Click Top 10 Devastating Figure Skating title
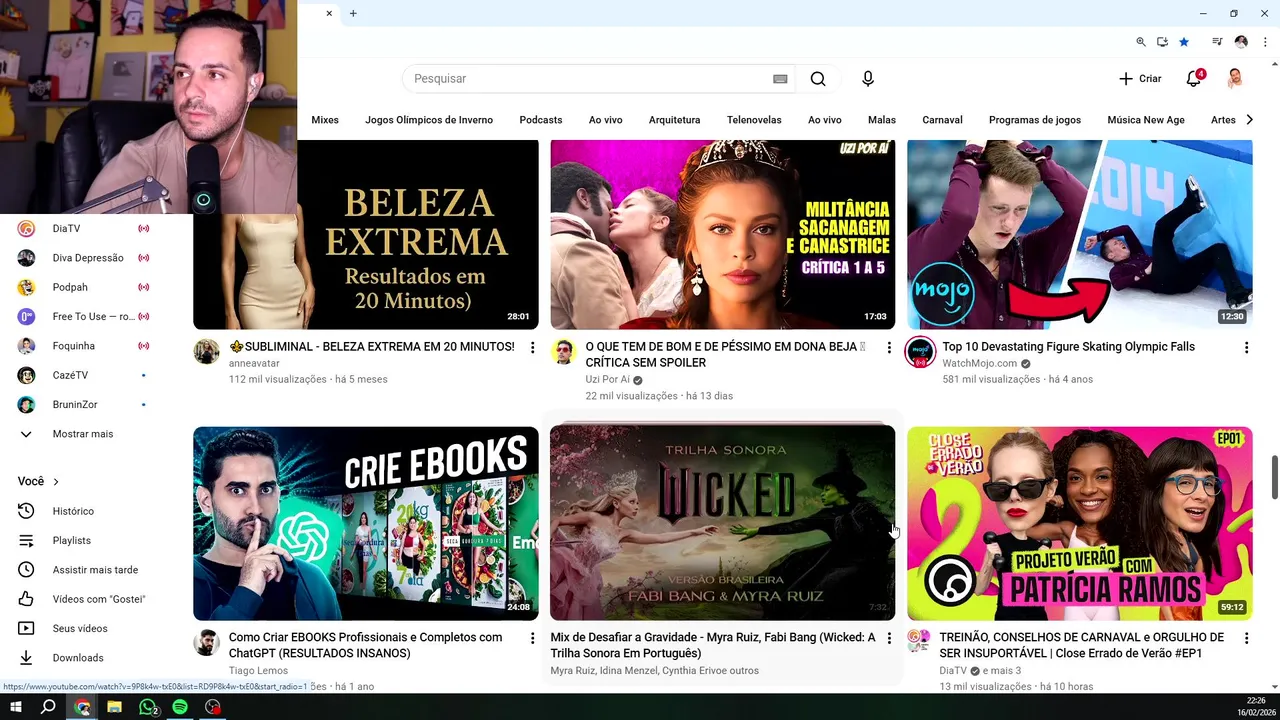1280x720 pixels. click(1068, 347)
